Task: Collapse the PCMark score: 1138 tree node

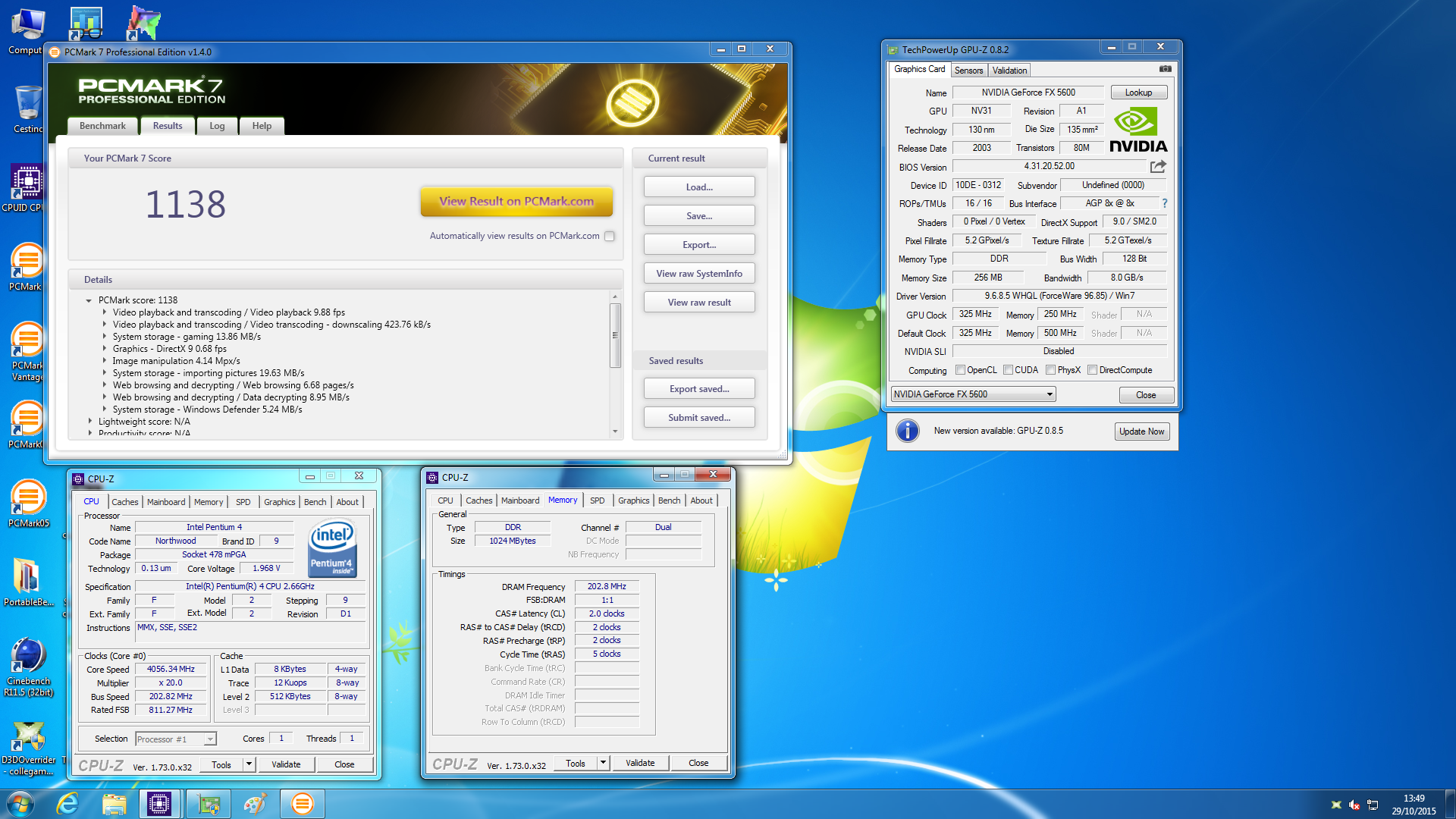Action: point(89,300)
